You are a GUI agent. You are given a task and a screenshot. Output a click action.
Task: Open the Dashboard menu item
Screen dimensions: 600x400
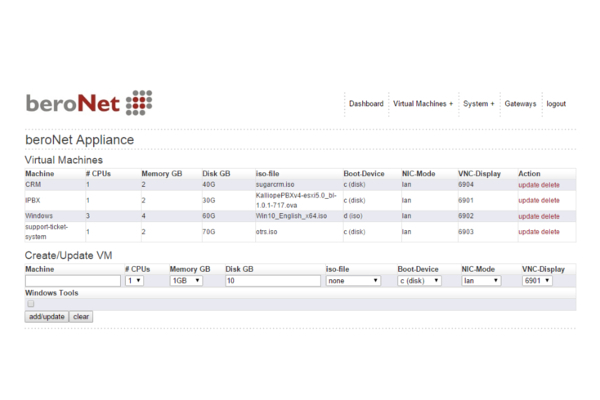[x=366, y=104]
